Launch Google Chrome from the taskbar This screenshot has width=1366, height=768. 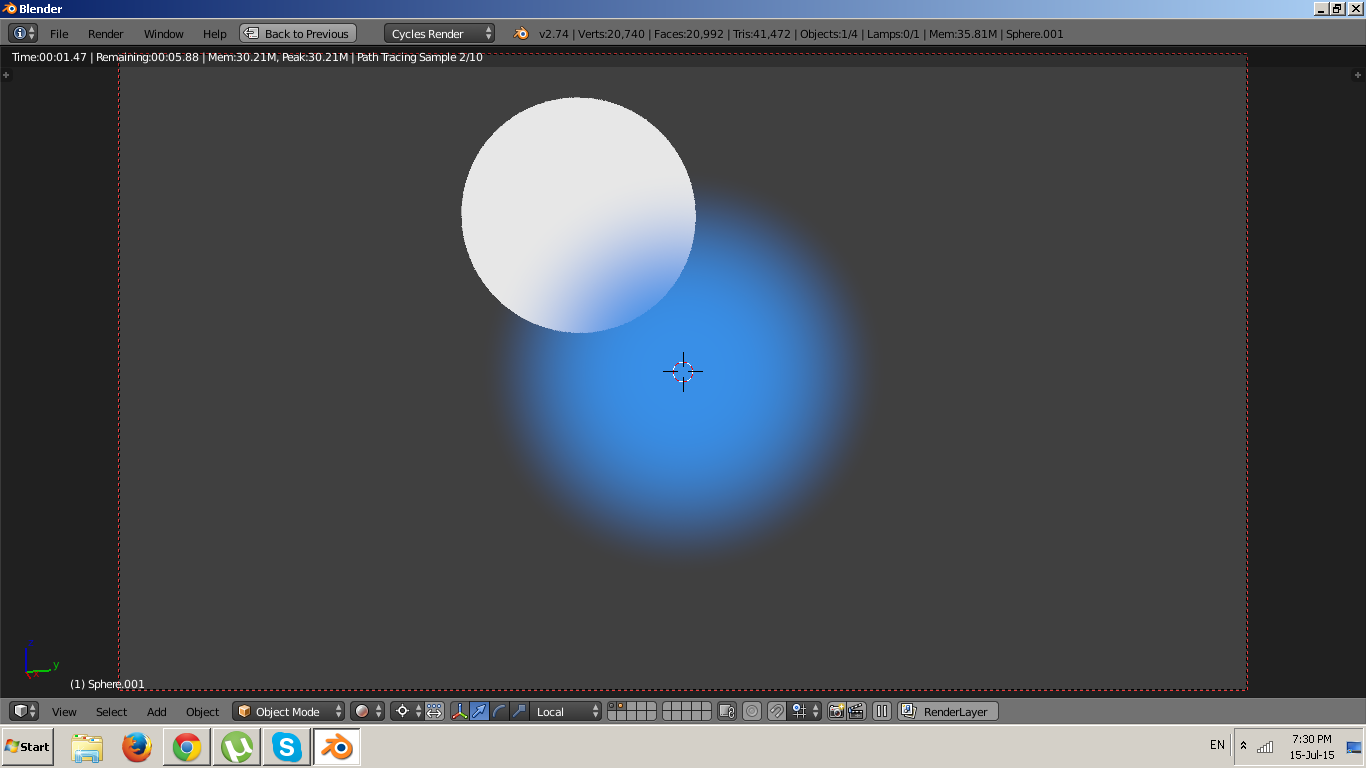tap(187, 747)
